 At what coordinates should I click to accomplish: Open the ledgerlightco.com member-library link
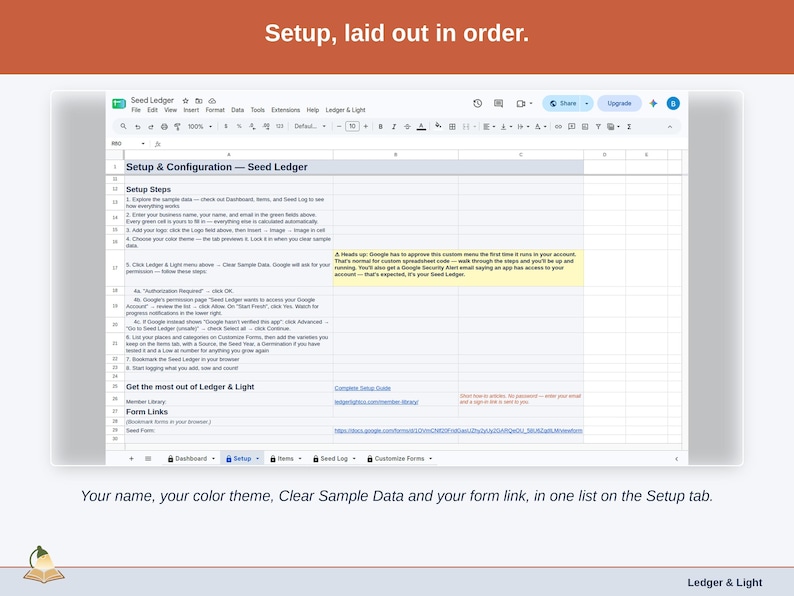(x=376, y=402)
